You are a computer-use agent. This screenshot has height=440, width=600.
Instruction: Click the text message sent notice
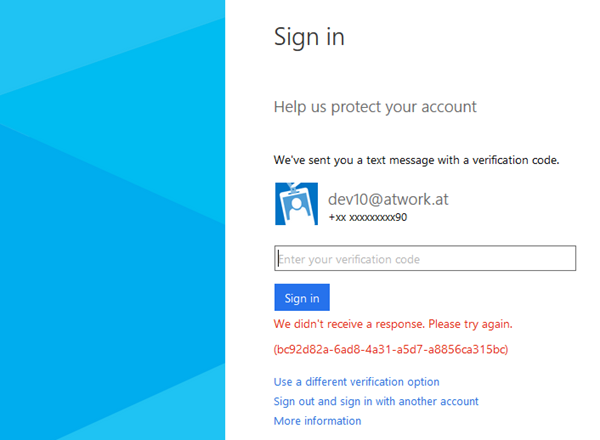pyautogui.click(x=416, y=160)
